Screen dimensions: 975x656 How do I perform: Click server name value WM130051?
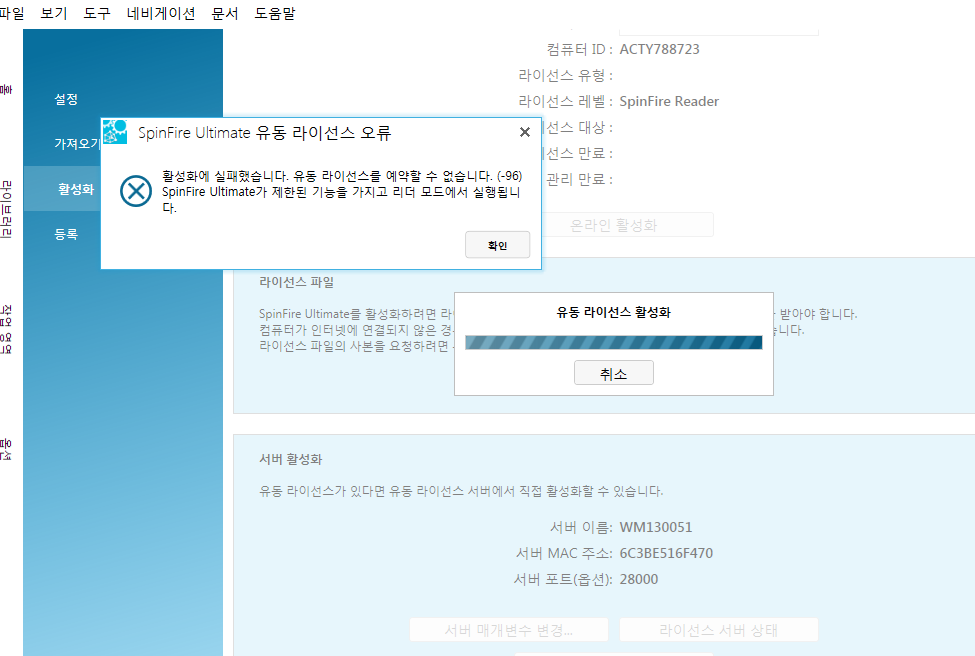(655, 527)
